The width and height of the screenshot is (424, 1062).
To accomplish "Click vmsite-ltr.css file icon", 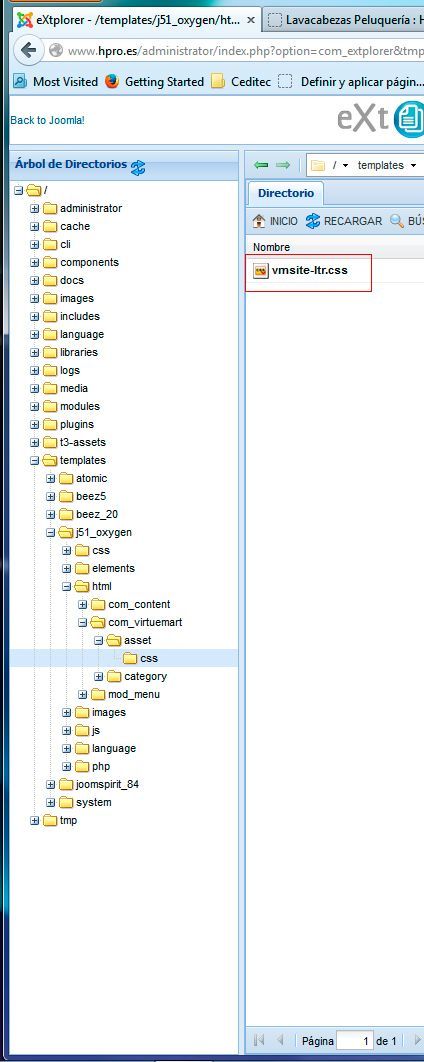I will tap(261, 271).
